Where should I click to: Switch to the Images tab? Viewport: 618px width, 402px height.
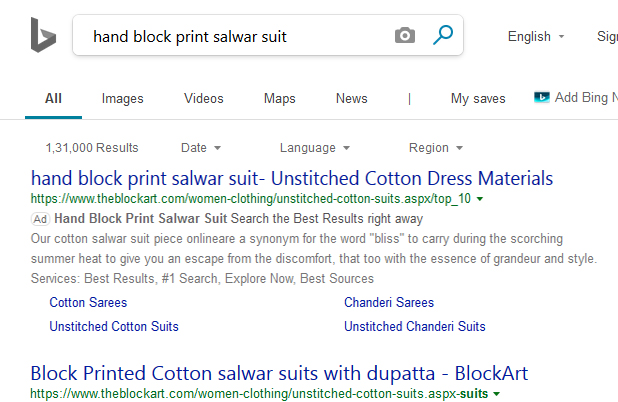(x=123, y=99)
